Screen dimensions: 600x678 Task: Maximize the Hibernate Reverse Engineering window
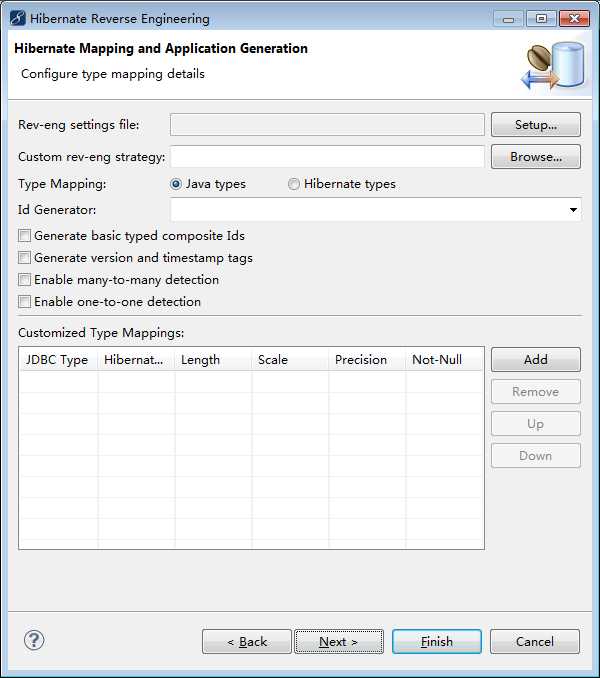tap(541, 19)
